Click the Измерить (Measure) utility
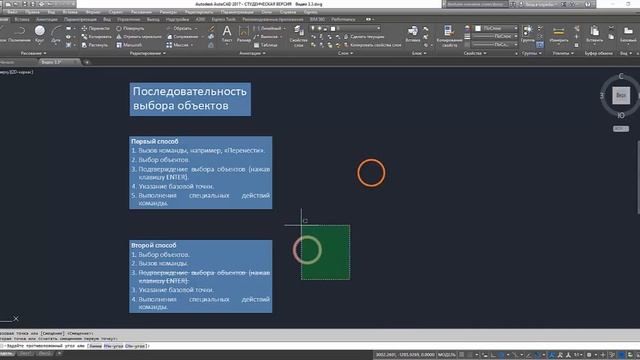640x360 pixels. pyautogui.click(x=559, y=34)
